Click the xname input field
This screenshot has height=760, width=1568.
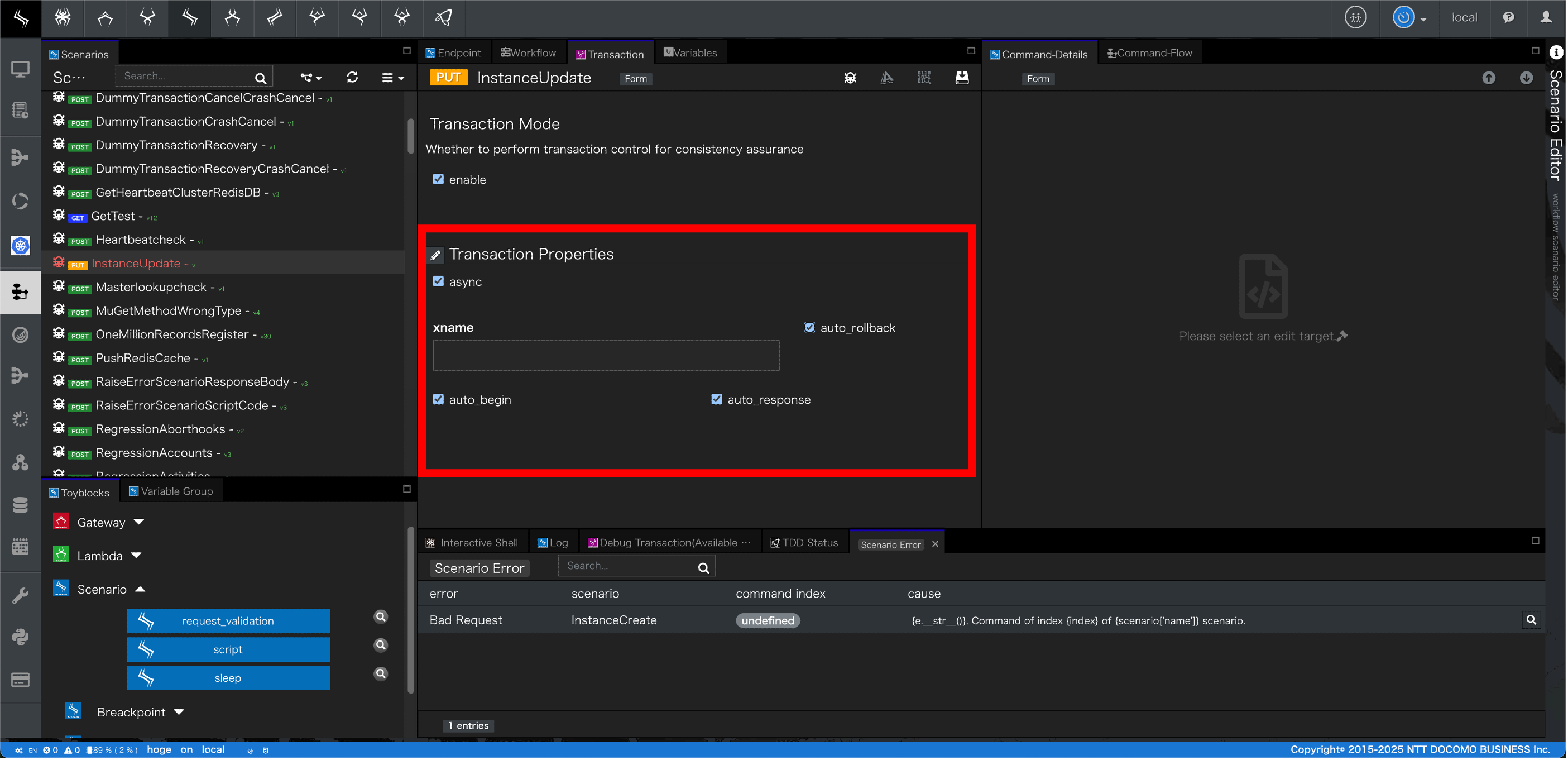pos(606,355)
